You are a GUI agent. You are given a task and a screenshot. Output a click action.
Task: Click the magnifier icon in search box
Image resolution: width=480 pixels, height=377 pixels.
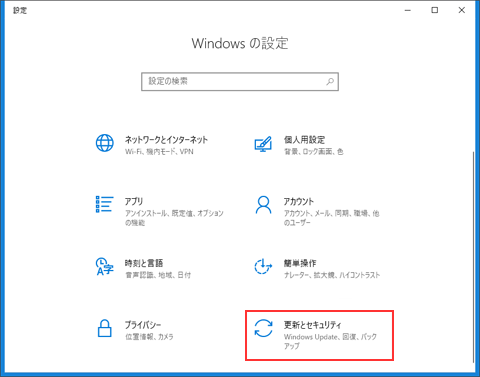(x=330, y=81)
